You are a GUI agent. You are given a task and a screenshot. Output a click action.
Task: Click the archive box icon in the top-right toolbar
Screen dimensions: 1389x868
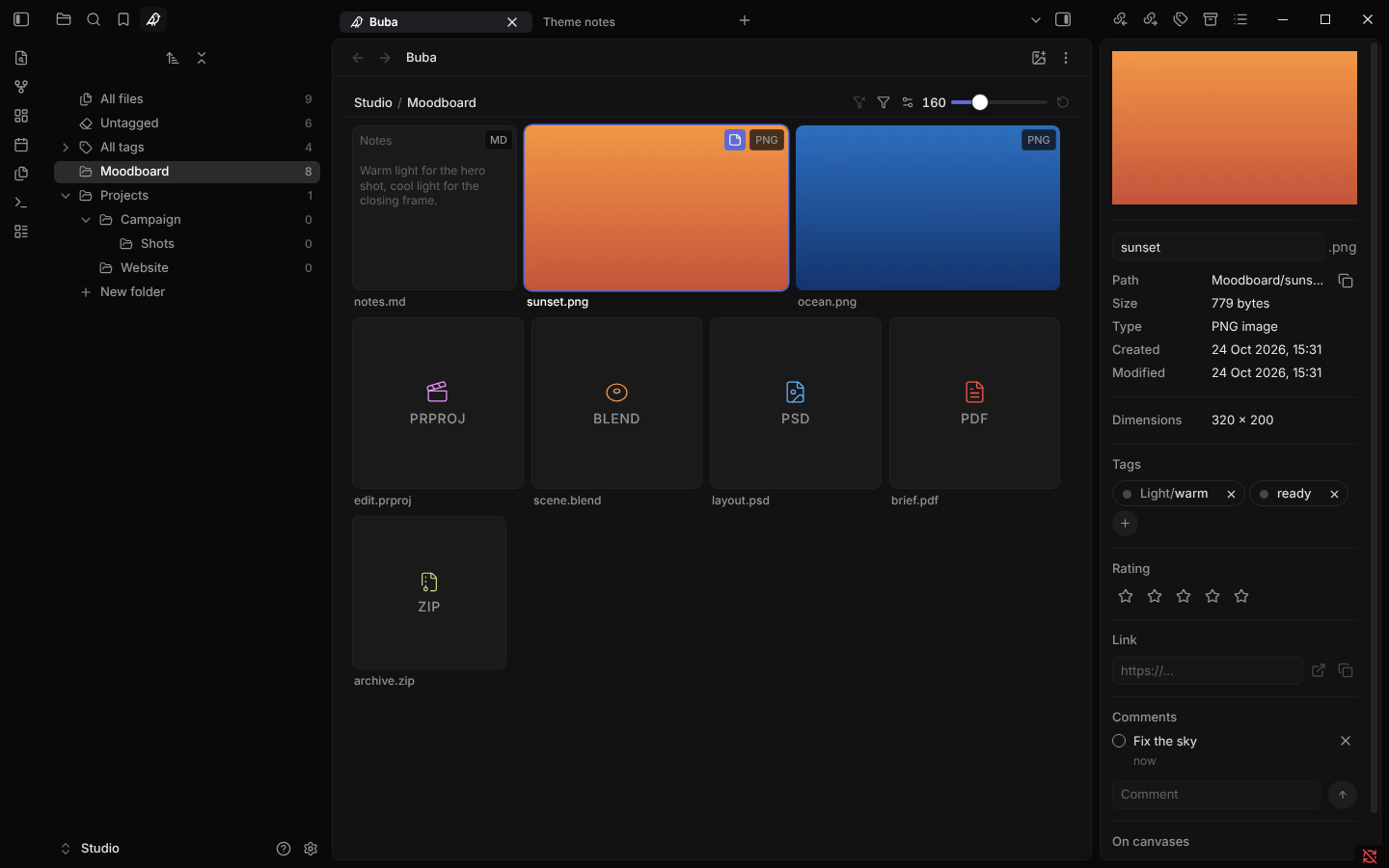(1211, 19)
